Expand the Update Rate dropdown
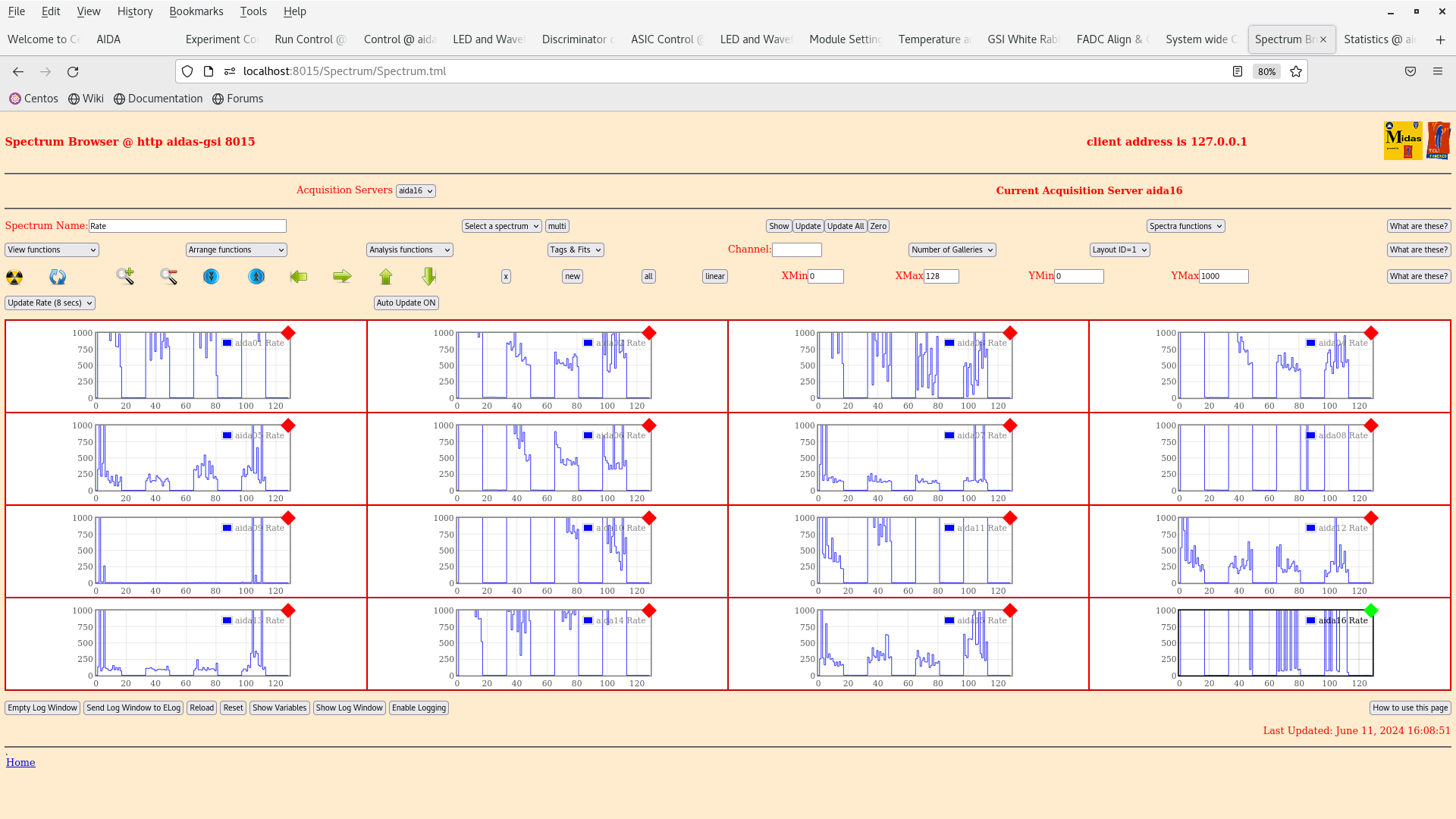 pos(50,303)
